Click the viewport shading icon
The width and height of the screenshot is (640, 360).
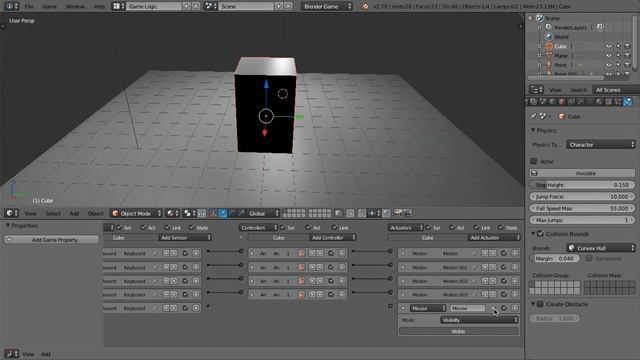(172, 213)
